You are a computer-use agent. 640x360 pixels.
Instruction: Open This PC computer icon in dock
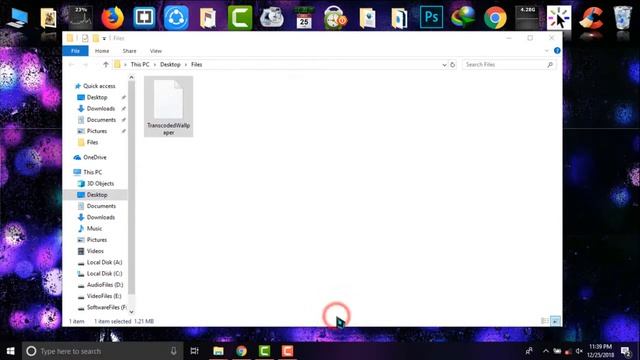(17, 18)
